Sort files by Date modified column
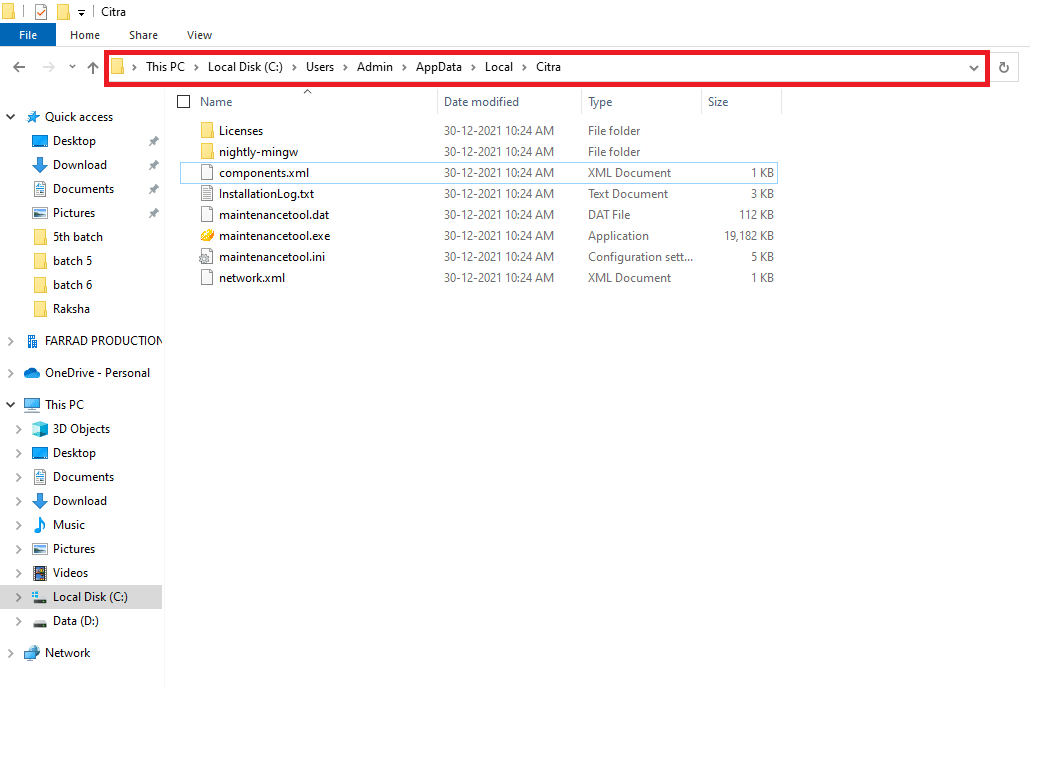Image resolution: width=1046 pixels, height=758 pixels. point(481,102)
